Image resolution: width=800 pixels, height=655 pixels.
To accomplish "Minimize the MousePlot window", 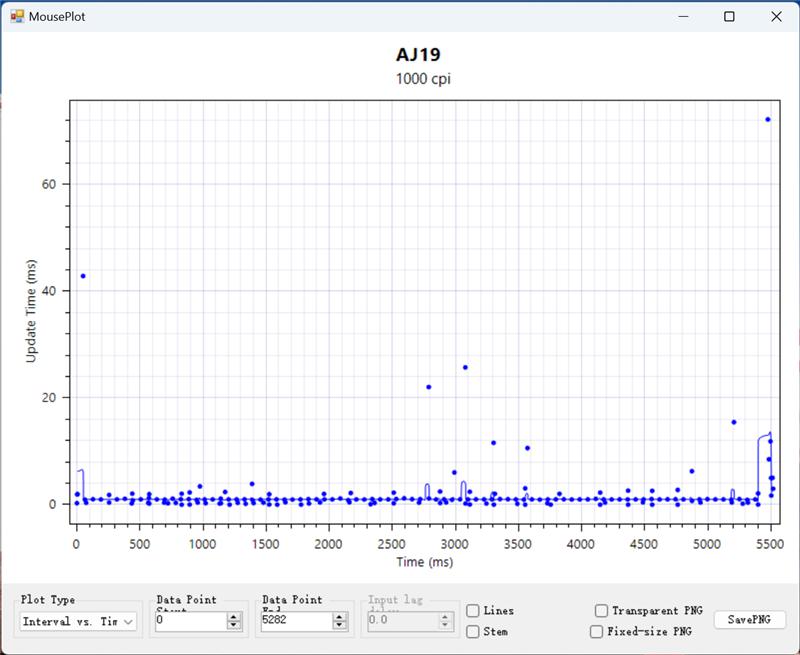I will [684, 16].
